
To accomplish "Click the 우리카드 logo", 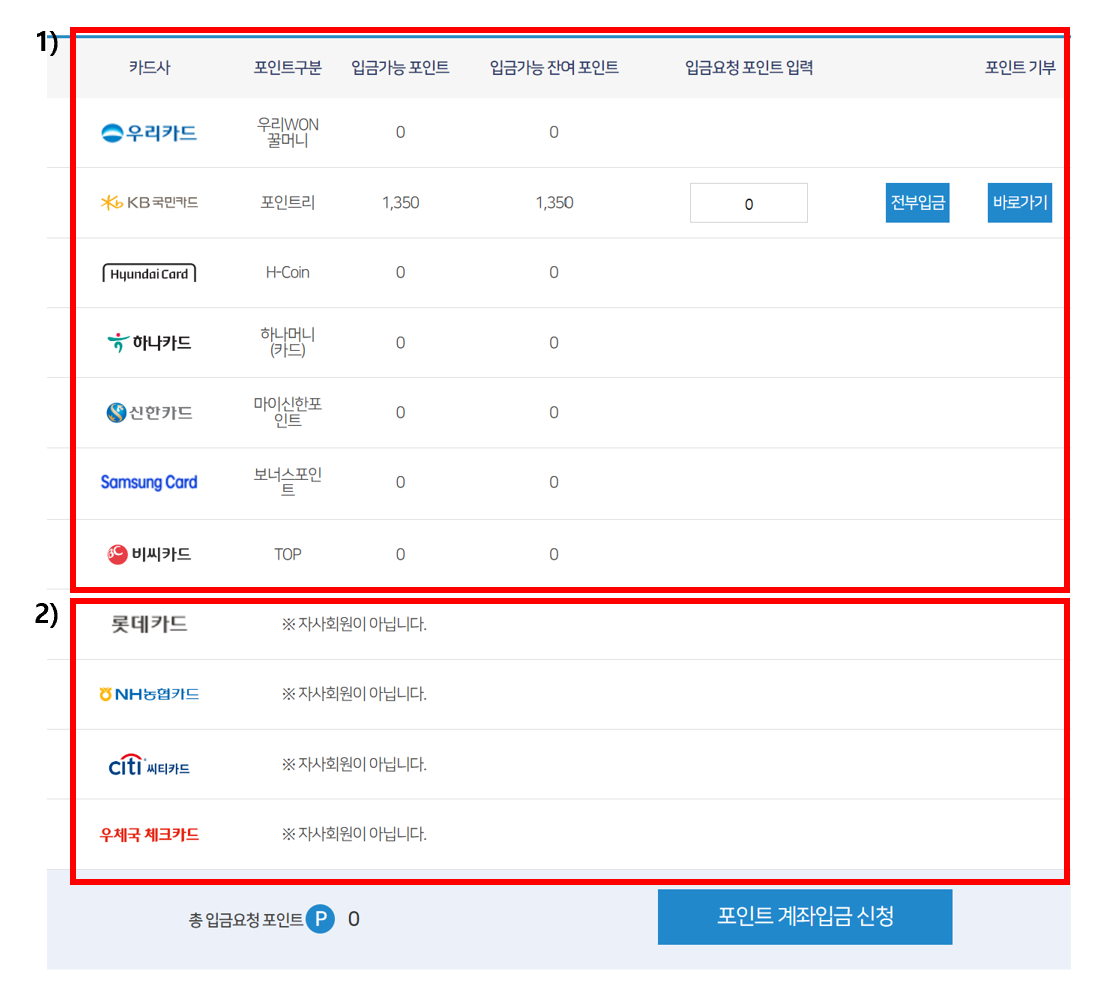I will point(149,133).
